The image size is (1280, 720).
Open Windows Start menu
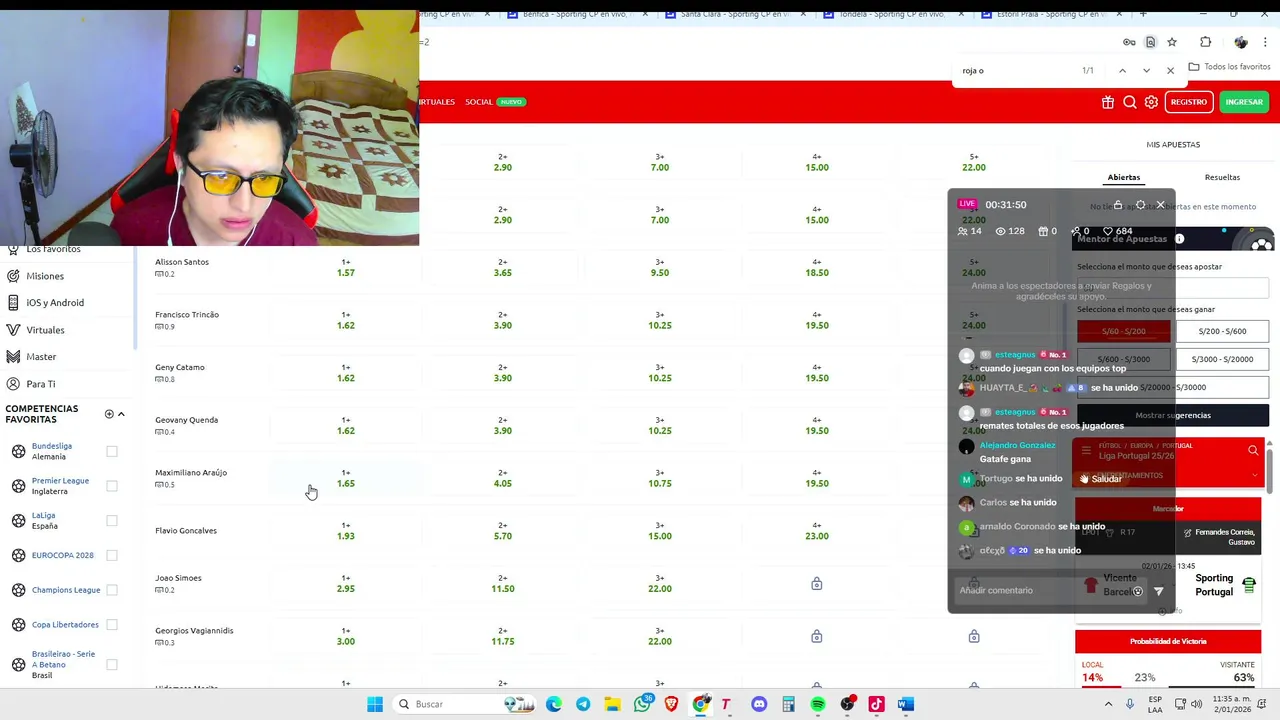point(375,704)
